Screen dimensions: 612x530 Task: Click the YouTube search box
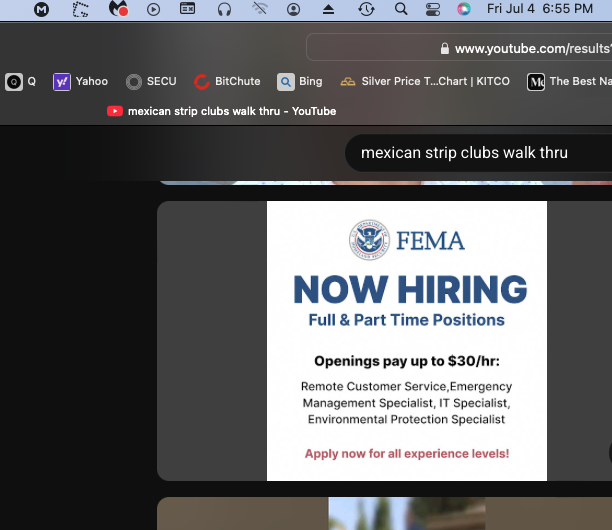click(x=479, y=153)
